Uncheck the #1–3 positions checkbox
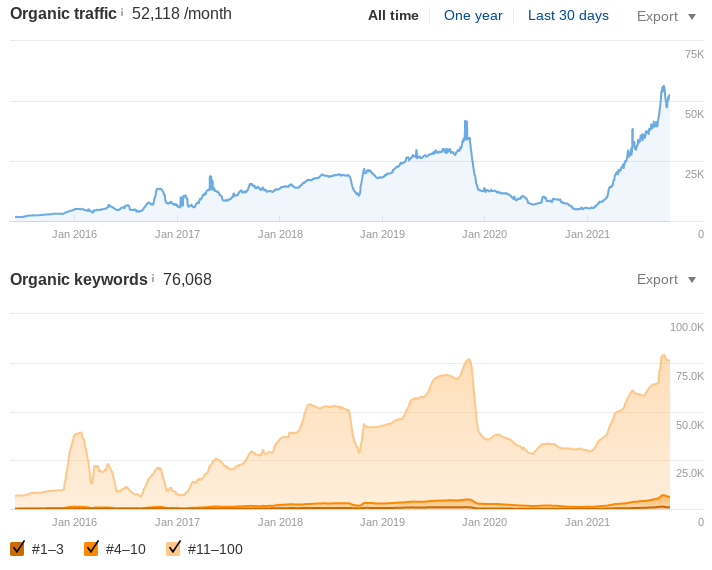Image resolution: width=712 pixels, height=570 pixels. coord(17,549)
